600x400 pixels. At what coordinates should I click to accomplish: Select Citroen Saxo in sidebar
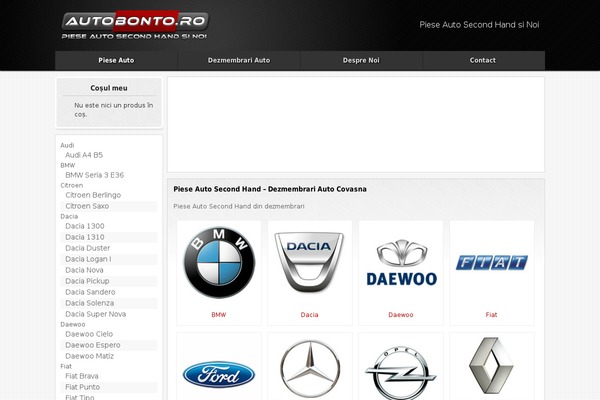tap(87, 206)
